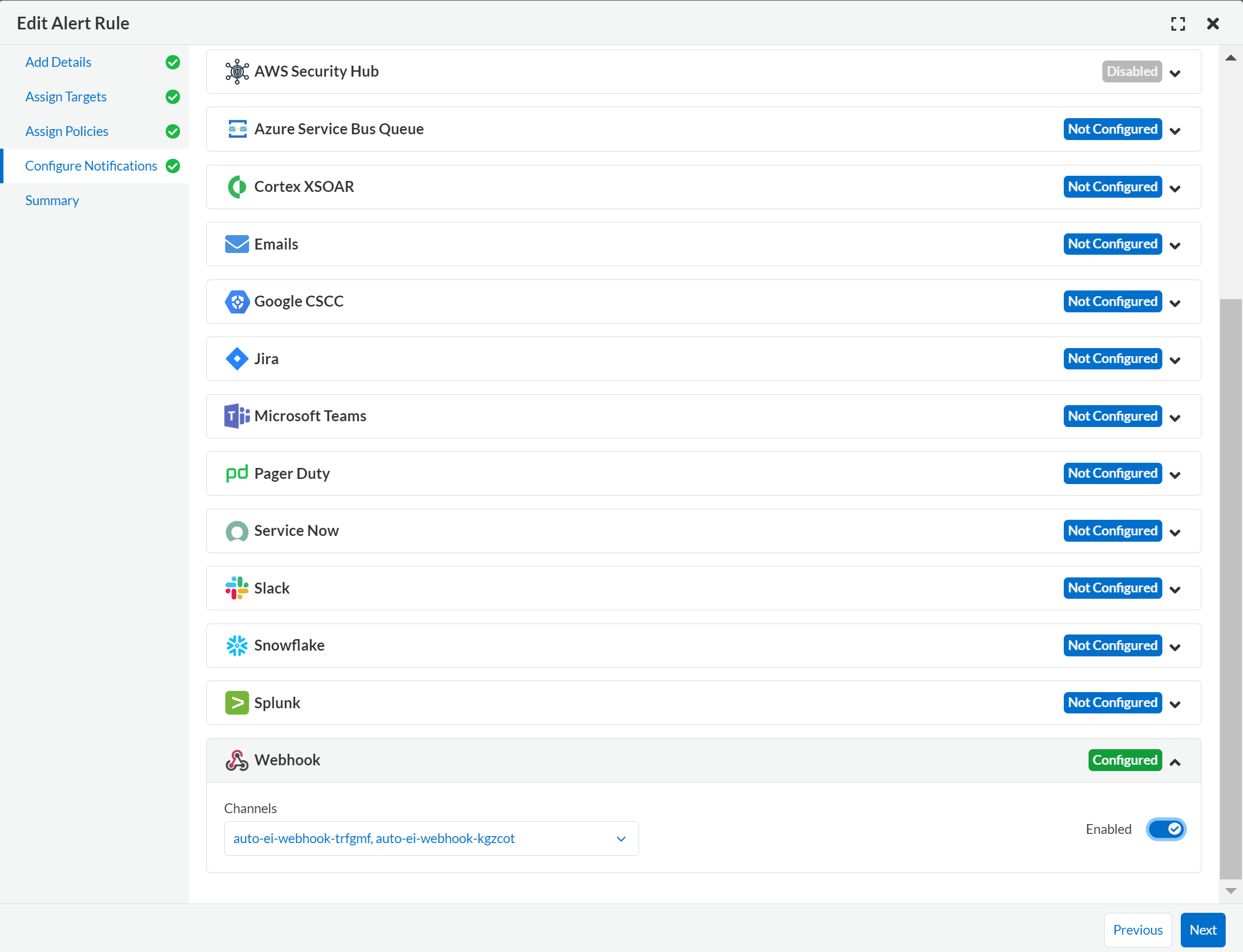Expand the Emails section chevron
1243x952 pixels.
click(1176, 245)
